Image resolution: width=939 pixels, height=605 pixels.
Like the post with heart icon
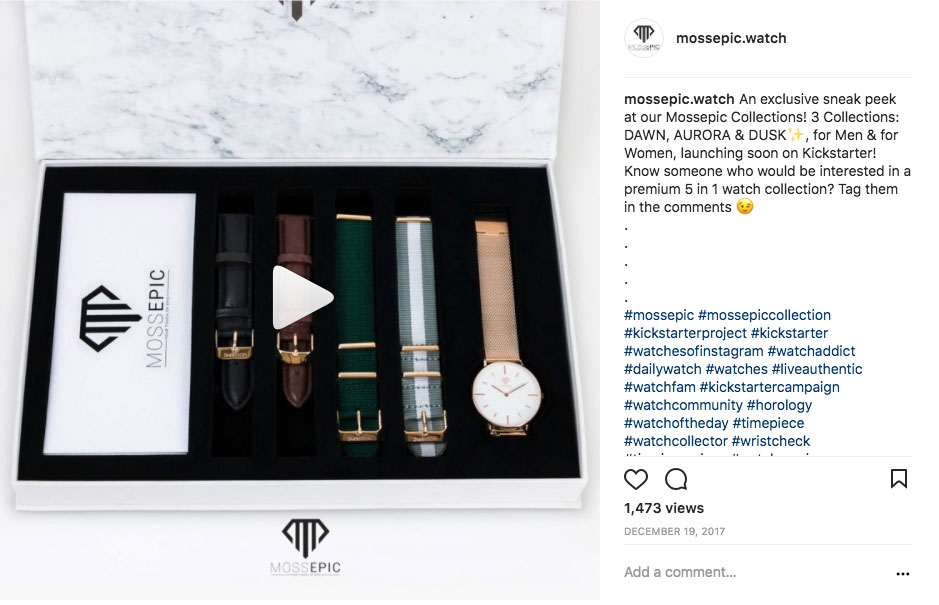636,479
